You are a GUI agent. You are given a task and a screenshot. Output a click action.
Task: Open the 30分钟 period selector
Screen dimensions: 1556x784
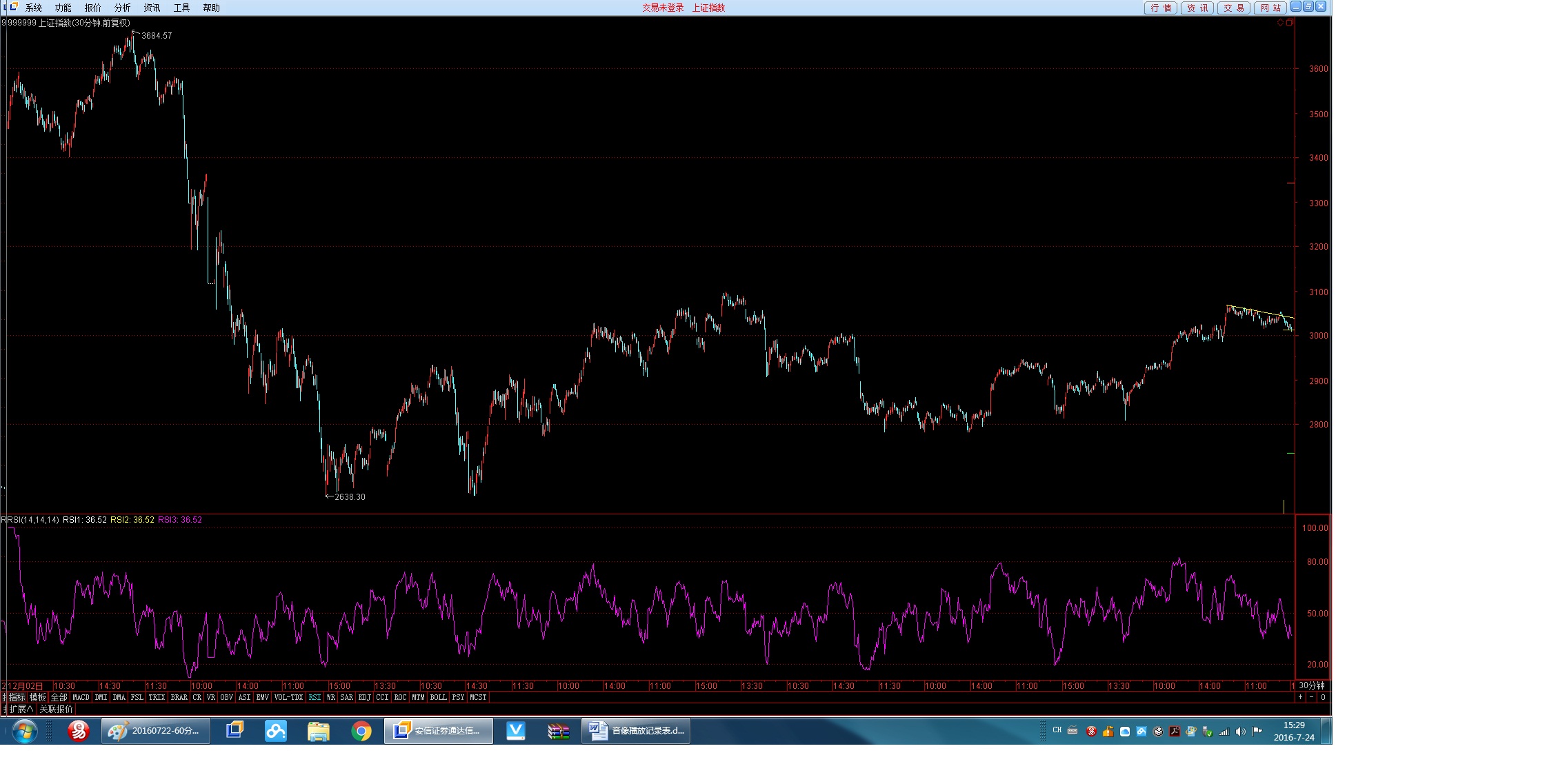pyautogui.click(x=1311, y=685)
